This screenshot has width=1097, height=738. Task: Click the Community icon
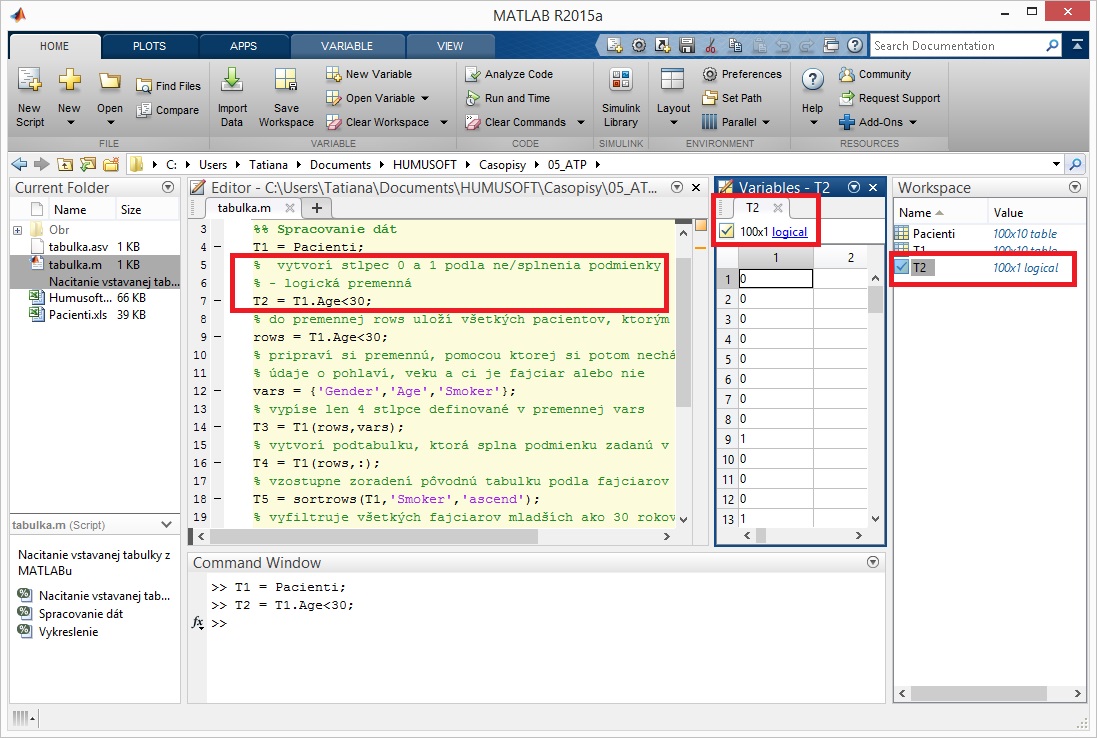[x=847, y=74]
